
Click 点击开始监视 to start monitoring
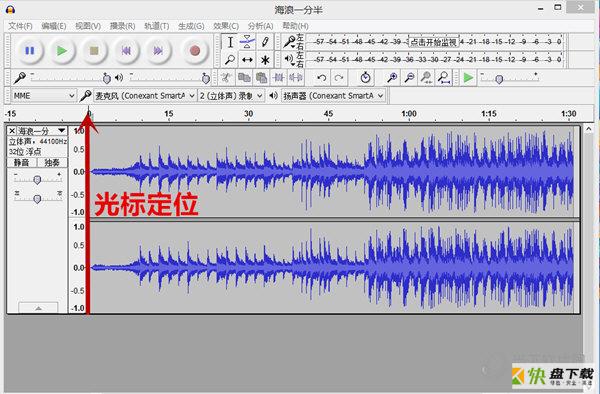click(434, 42)
